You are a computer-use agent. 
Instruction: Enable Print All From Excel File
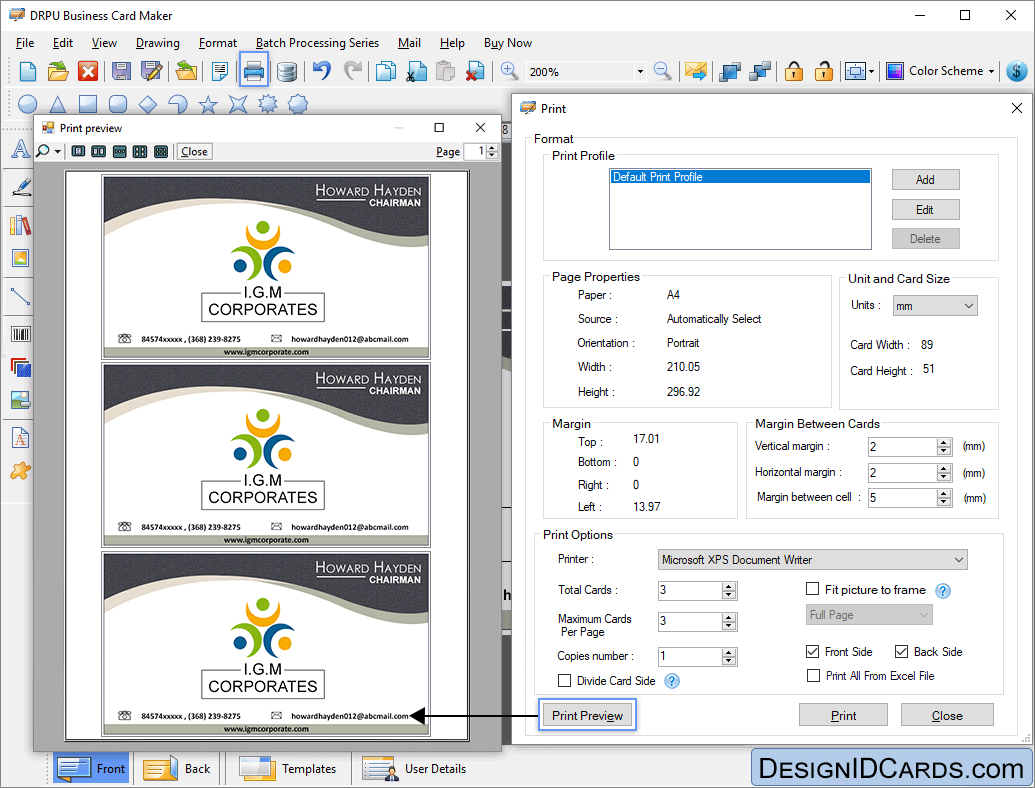[x=813, y=675]
